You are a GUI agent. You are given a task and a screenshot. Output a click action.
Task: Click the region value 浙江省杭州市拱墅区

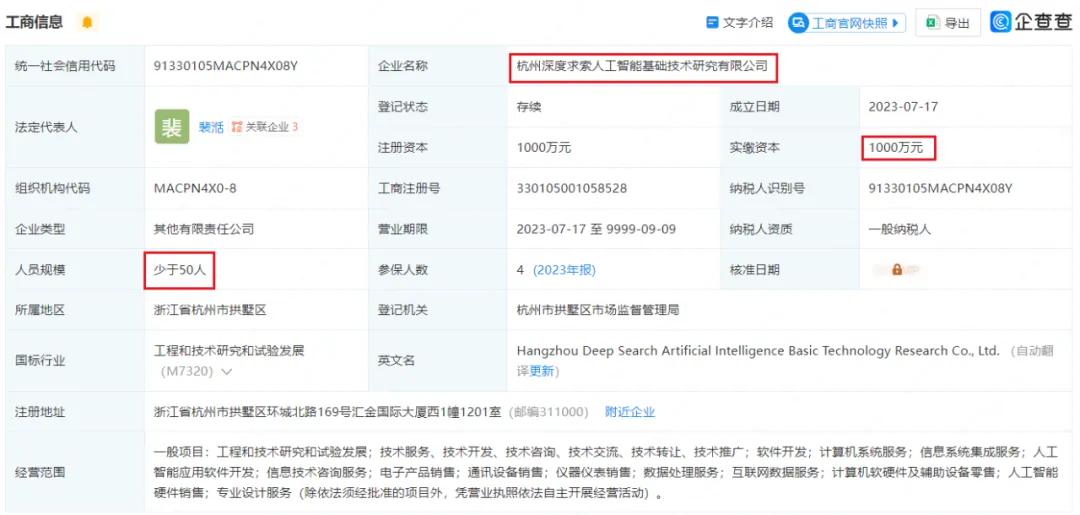(x=210, y=311)
